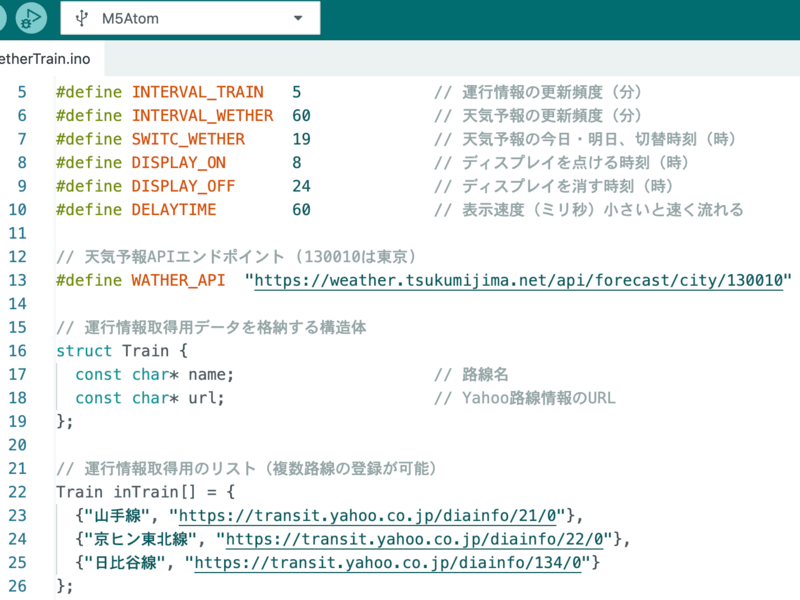The width and height of the screenshot is (800, 600).
Task: Click the Upload arrow button at left edge
Action: 3,18
